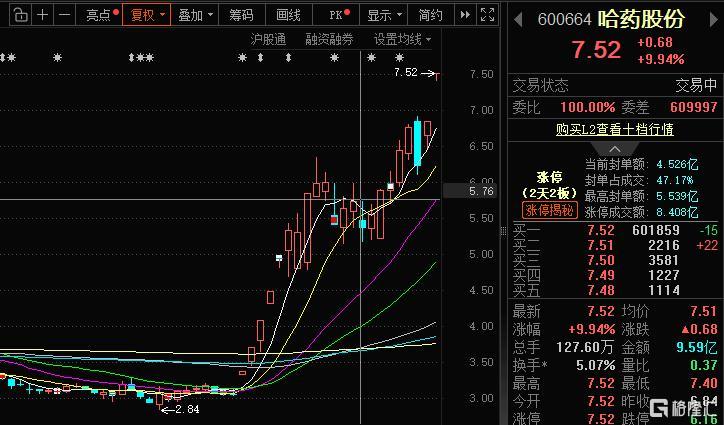Zoom in chart with plus icon
This screenshot has height=425, width=724.
[x=42, y=15]
